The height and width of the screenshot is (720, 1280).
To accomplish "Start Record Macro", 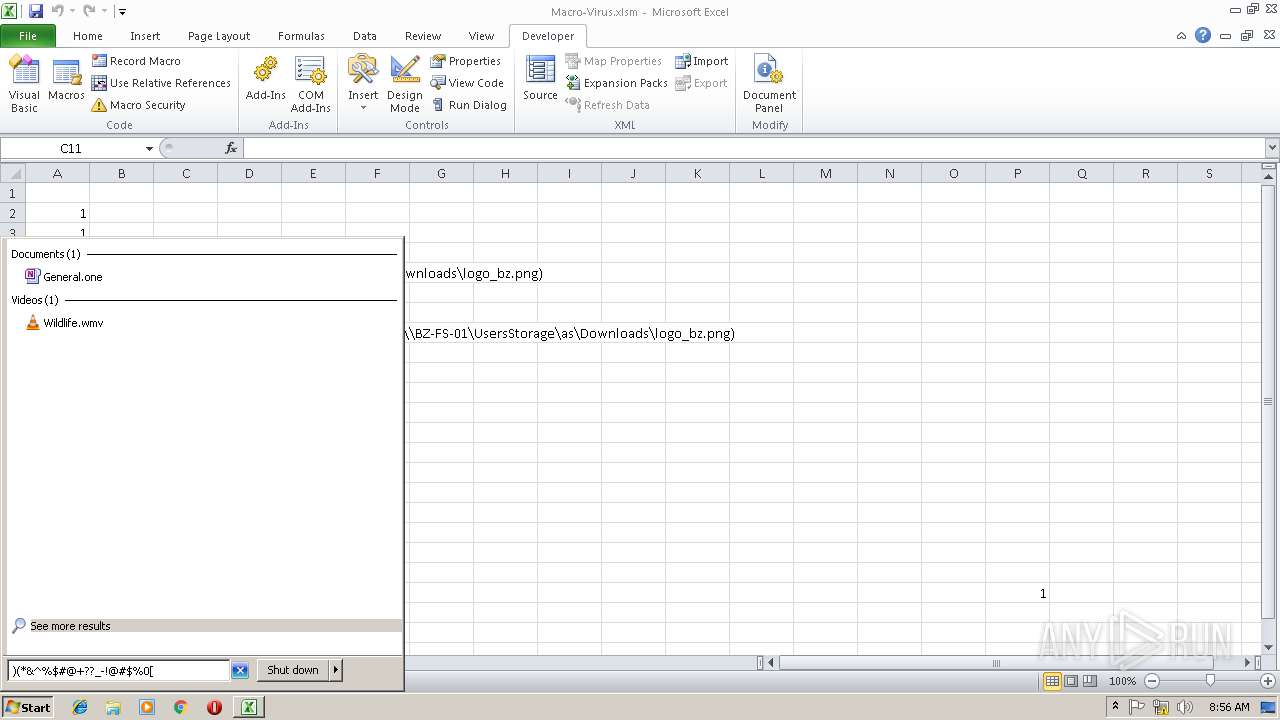I will pos(136,61).
